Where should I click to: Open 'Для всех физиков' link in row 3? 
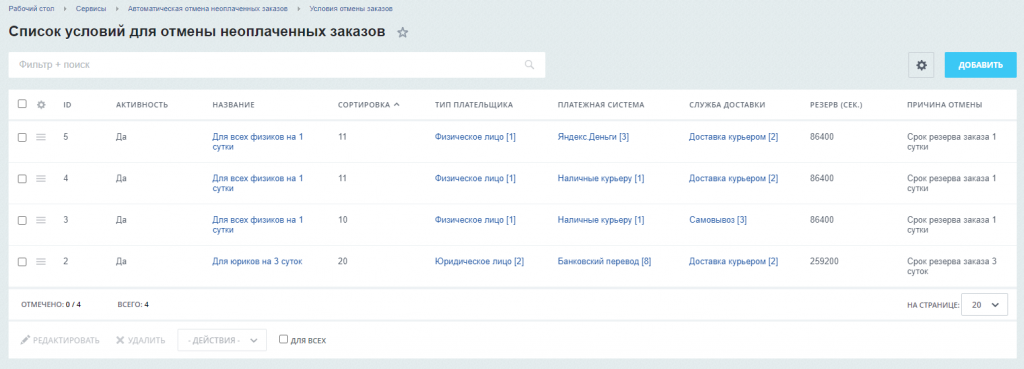tap(257, 225)
